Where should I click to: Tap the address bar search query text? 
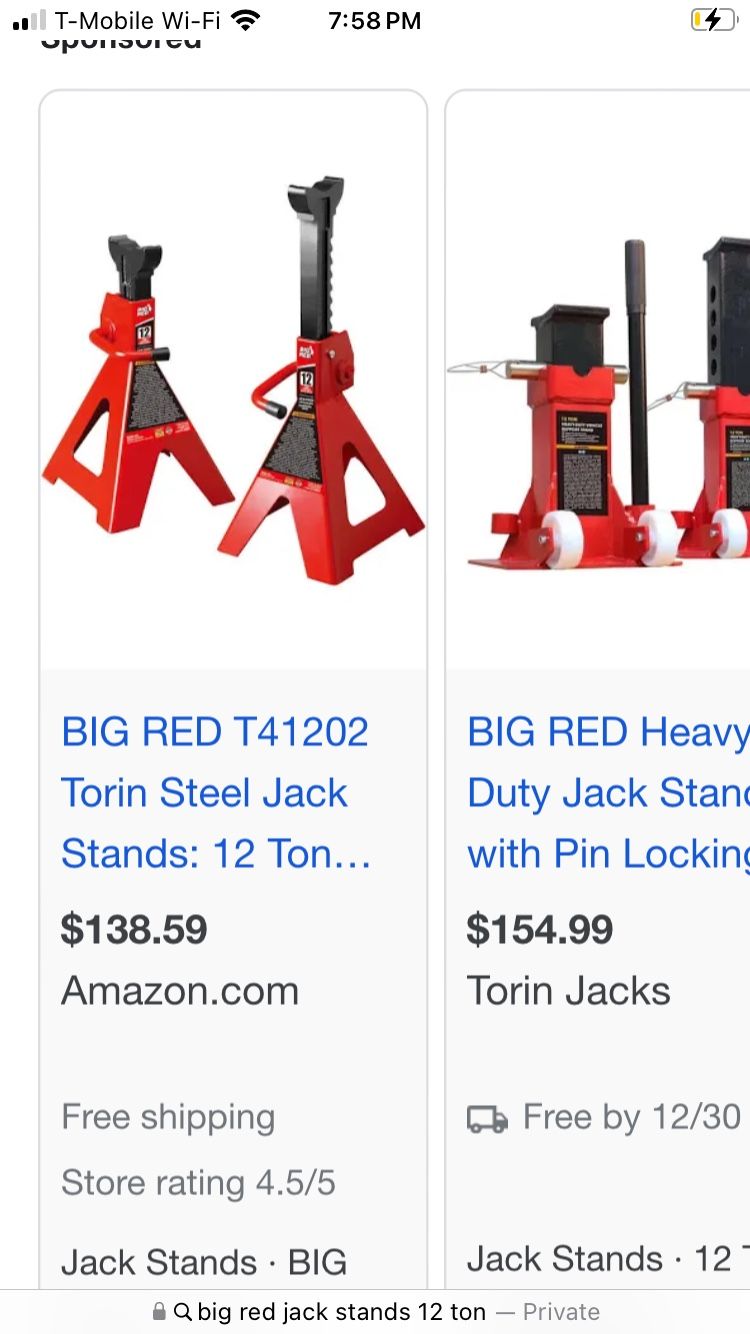point(342,1312)
